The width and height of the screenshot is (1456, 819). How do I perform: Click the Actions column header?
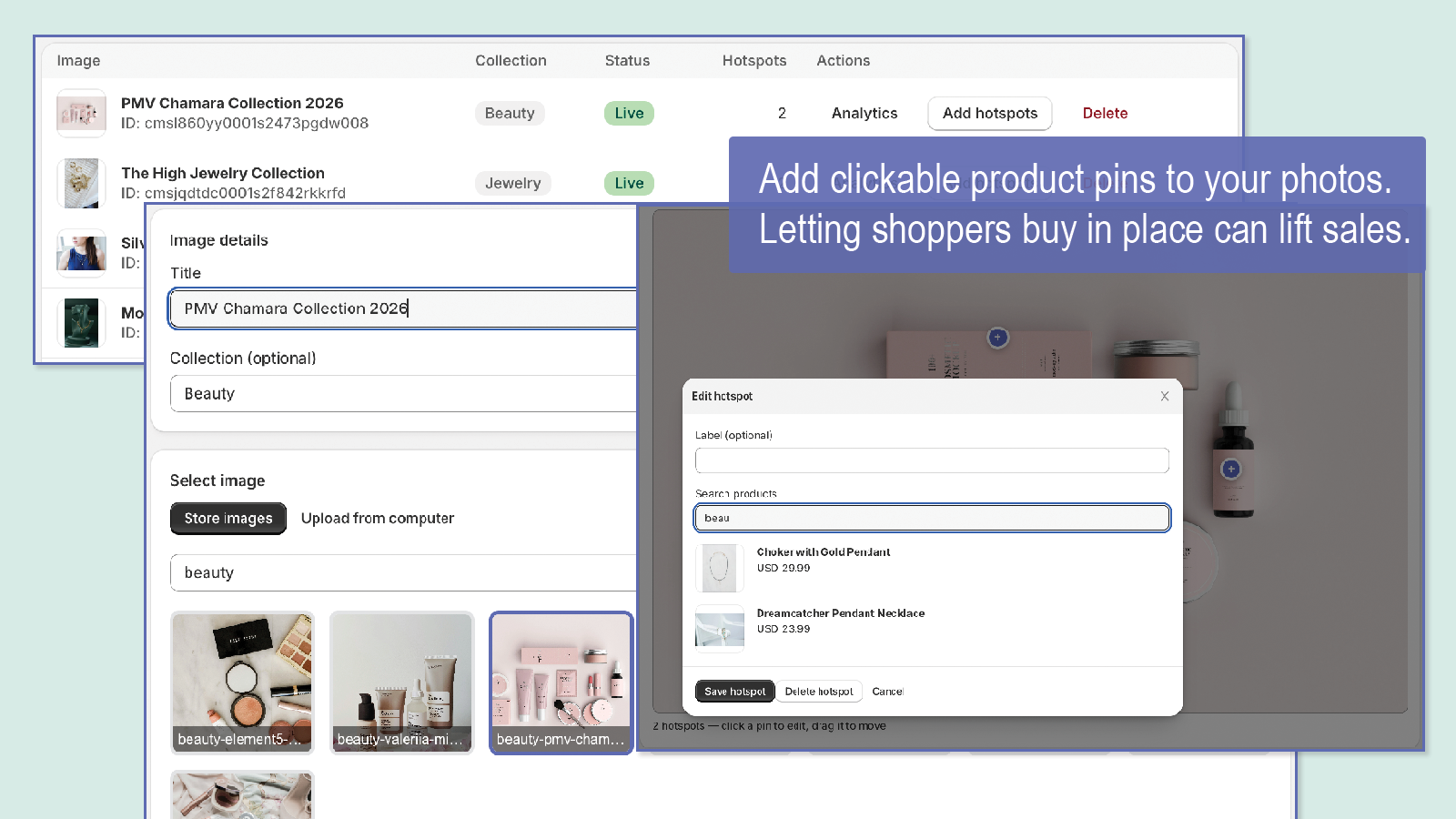click(843, 61)
